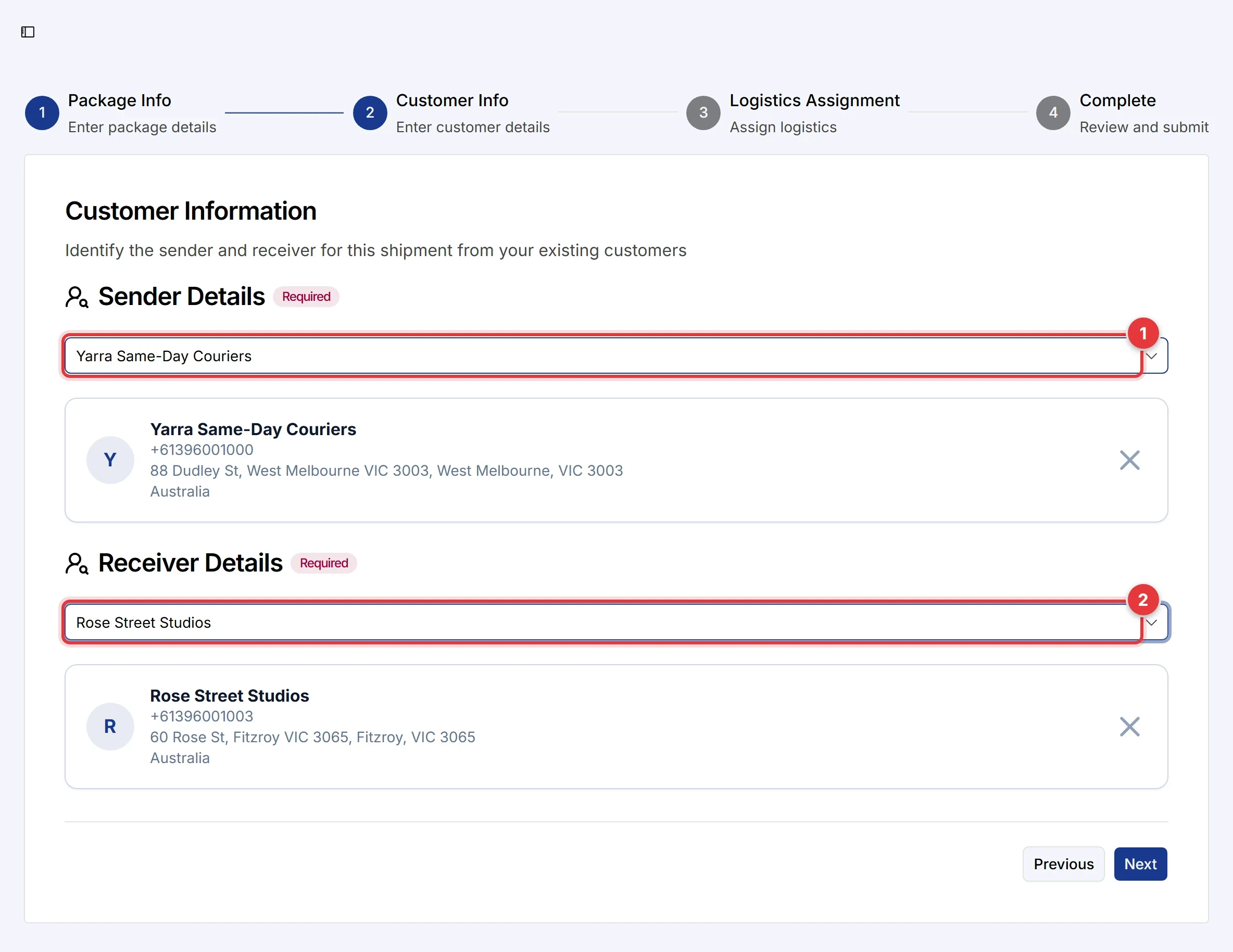
Task: Click the Required badge beside Receiver Details
Action: [x=323, y=563]
